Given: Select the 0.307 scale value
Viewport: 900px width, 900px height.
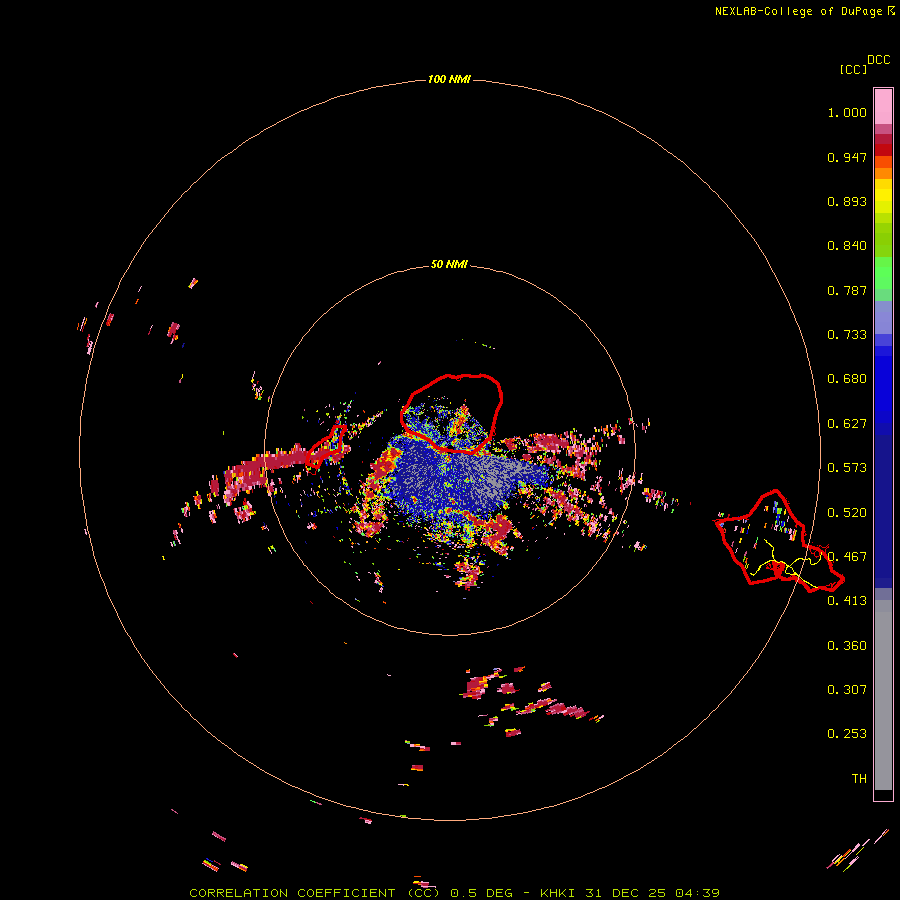Looking at the screenshot, I should (847, 690).
